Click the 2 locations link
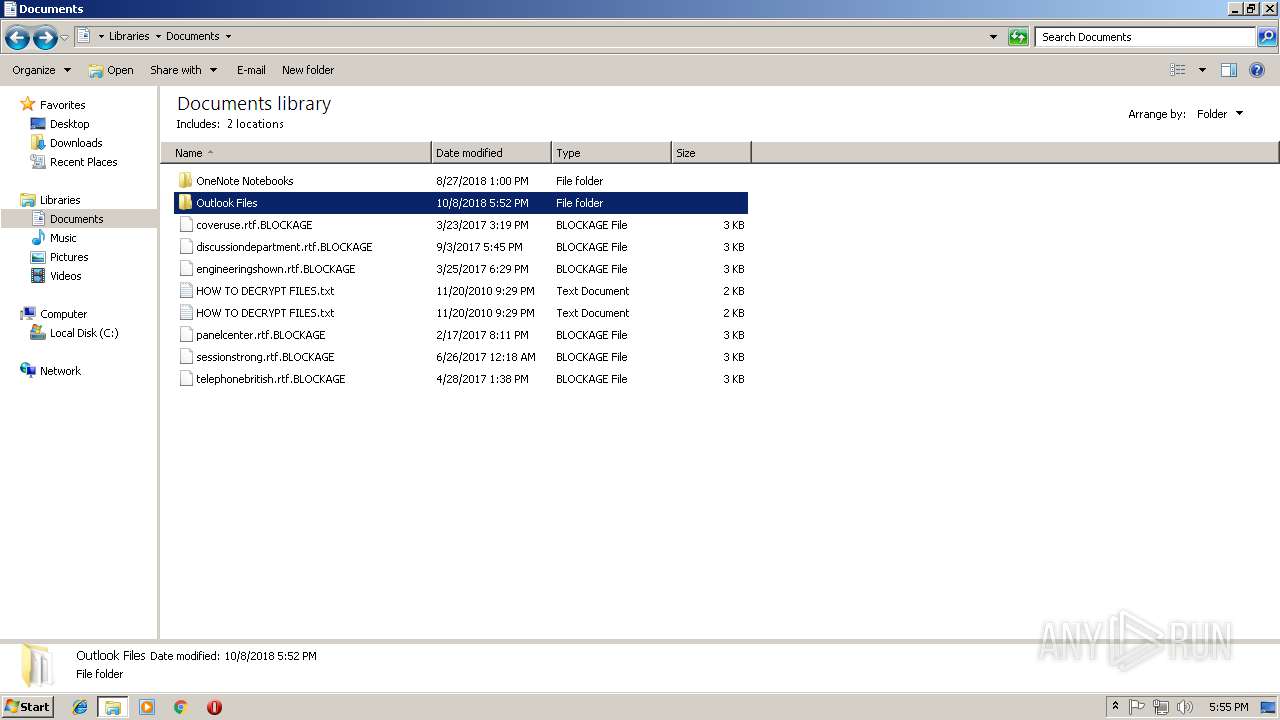The image size is (1280, 720). 255,124
